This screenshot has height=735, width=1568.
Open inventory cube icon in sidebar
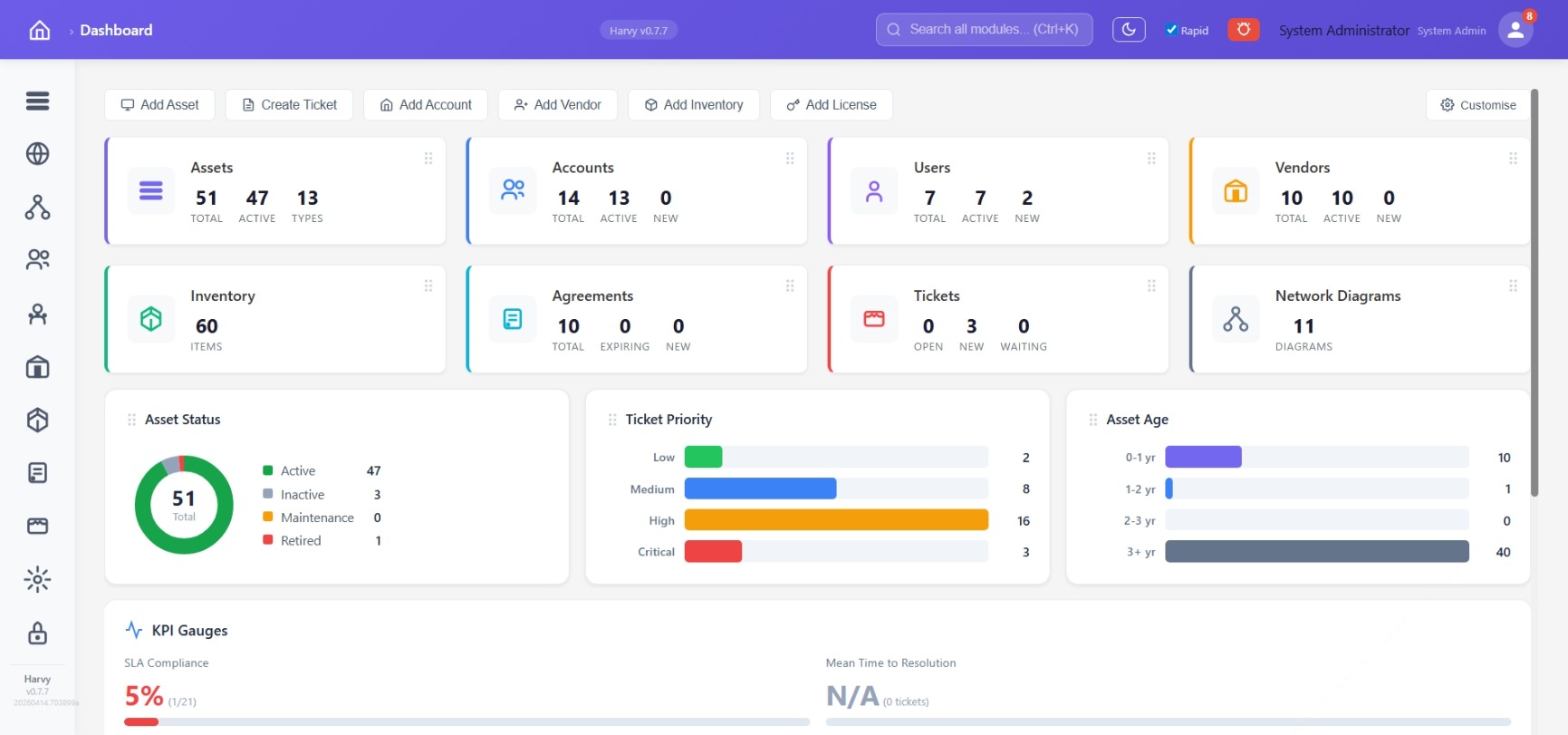coord(37,420)
